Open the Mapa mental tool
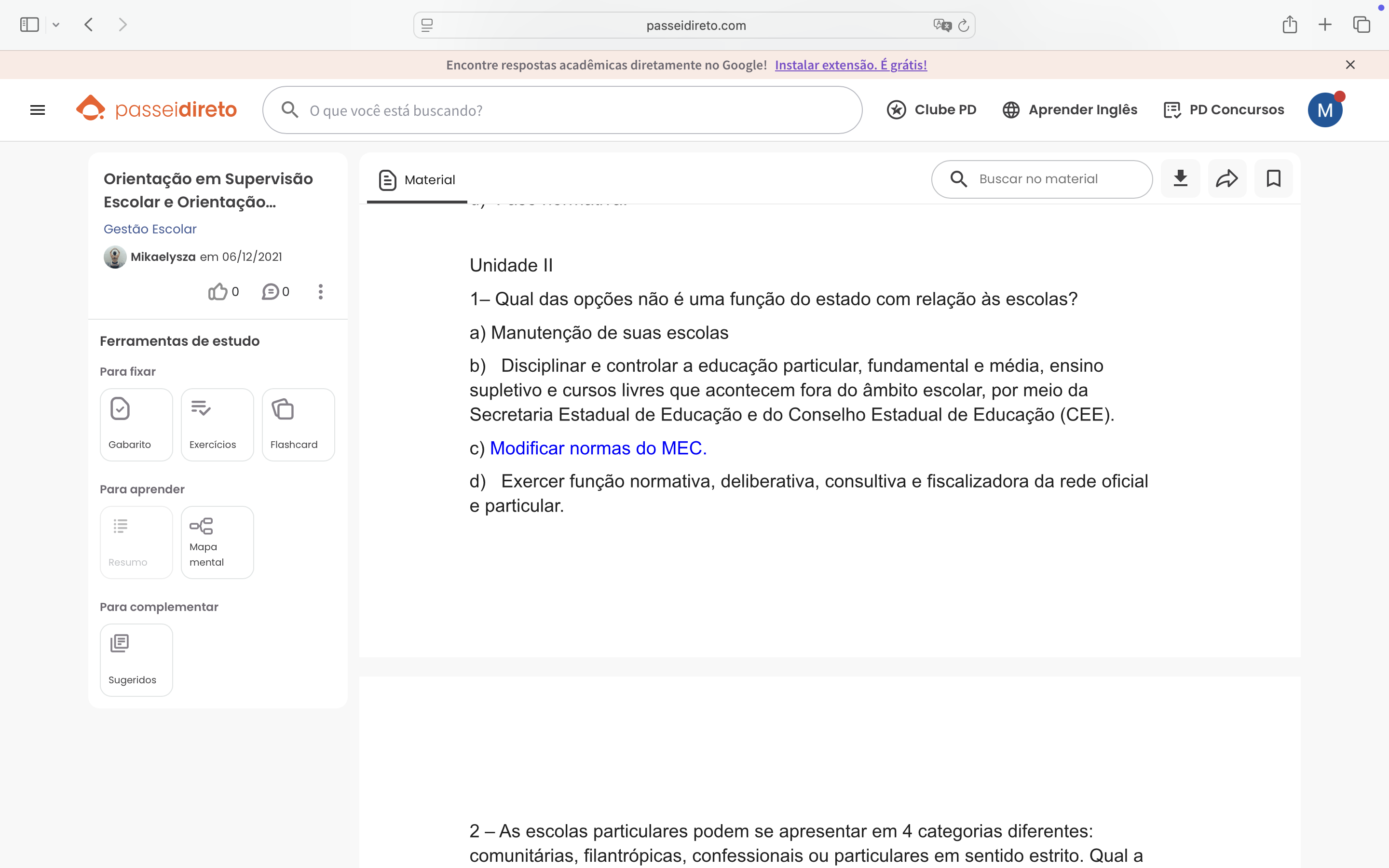This screenshot has height=868, width=1389. [x=217, y=542]
